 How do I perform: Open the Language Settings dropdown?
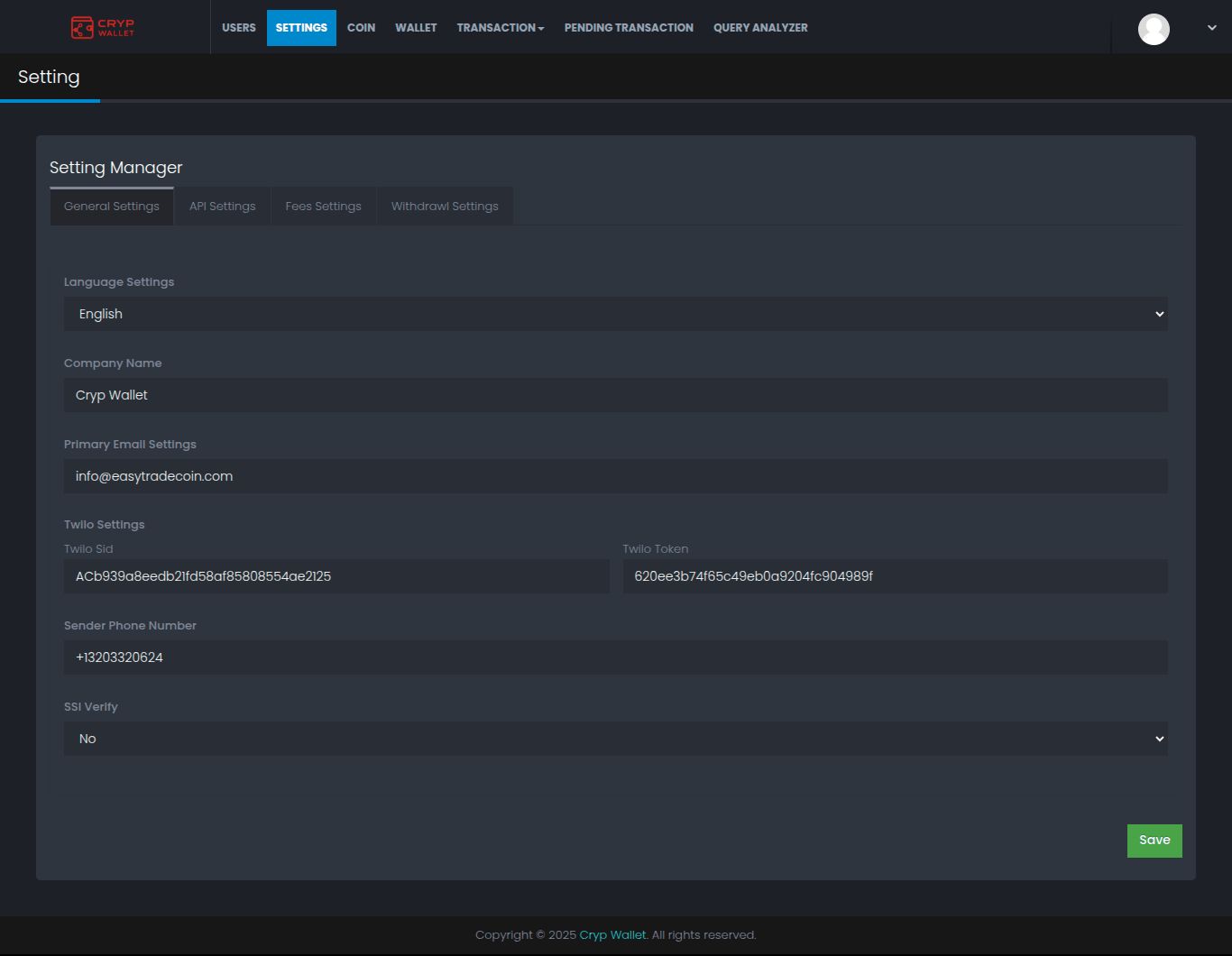coord(615,314)
